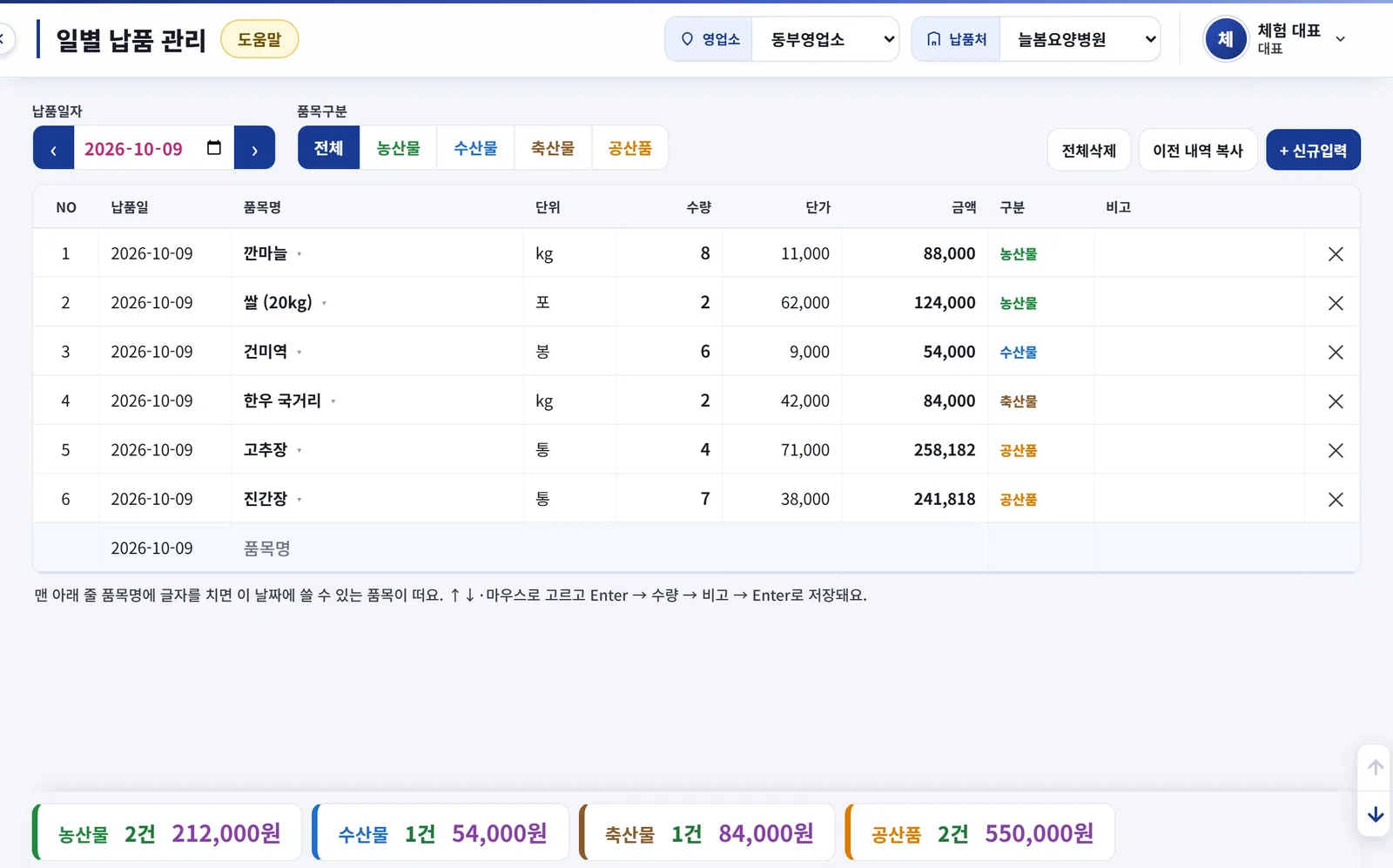Click the 농산물 2건 212,000원 summary card
The image size is (1393, 868).
tap(167, 833)
